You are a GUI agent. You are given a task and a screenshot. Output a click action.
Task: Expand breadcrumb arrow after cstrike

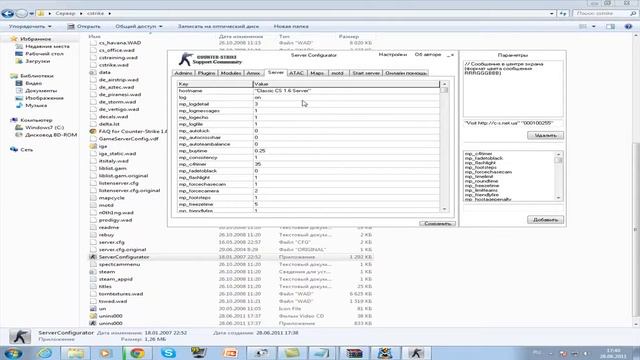click(109, 13)
